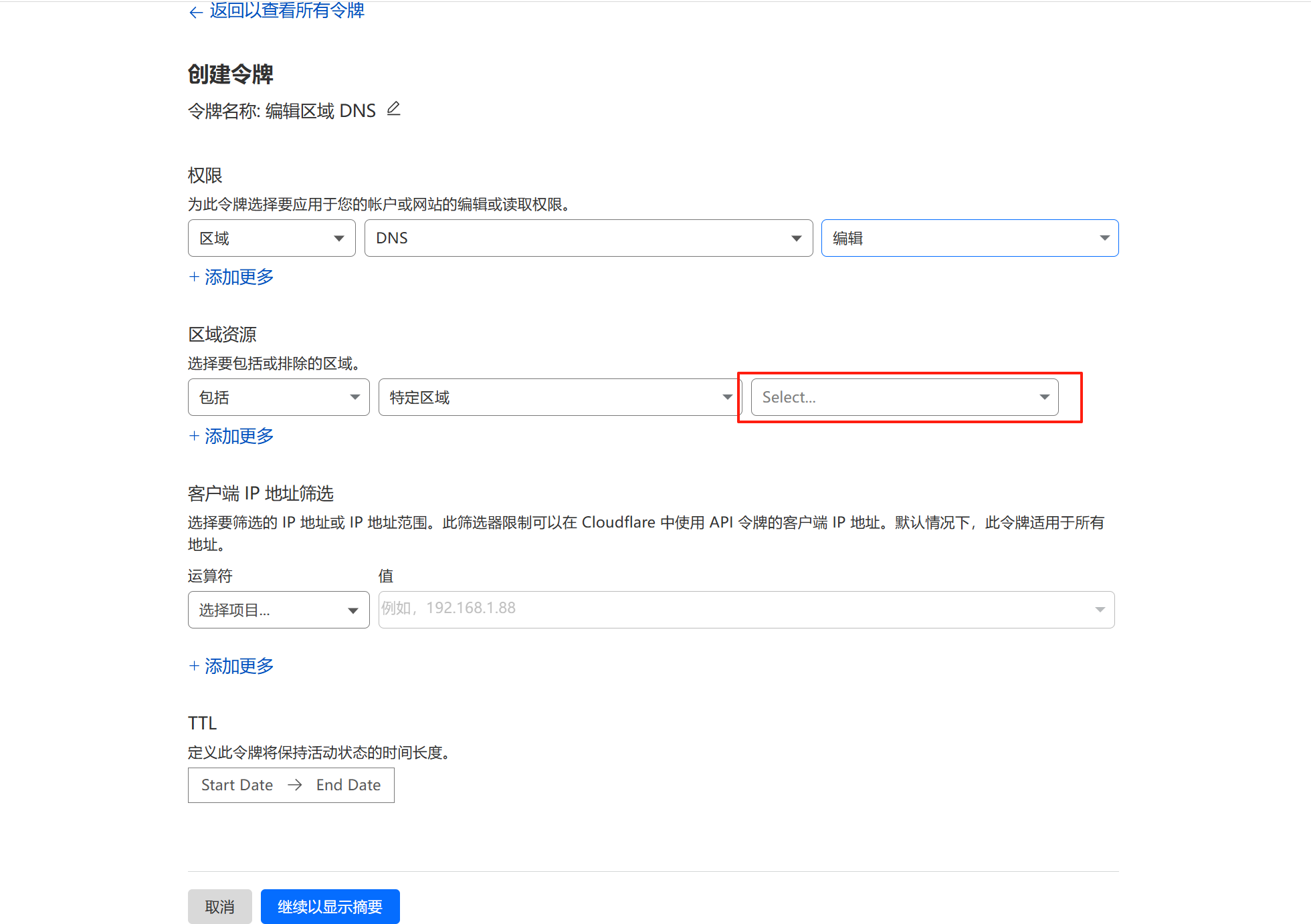Add more permissions below the 权限 row
This screenshot has width=1311, height=924.
pos(231,277)
